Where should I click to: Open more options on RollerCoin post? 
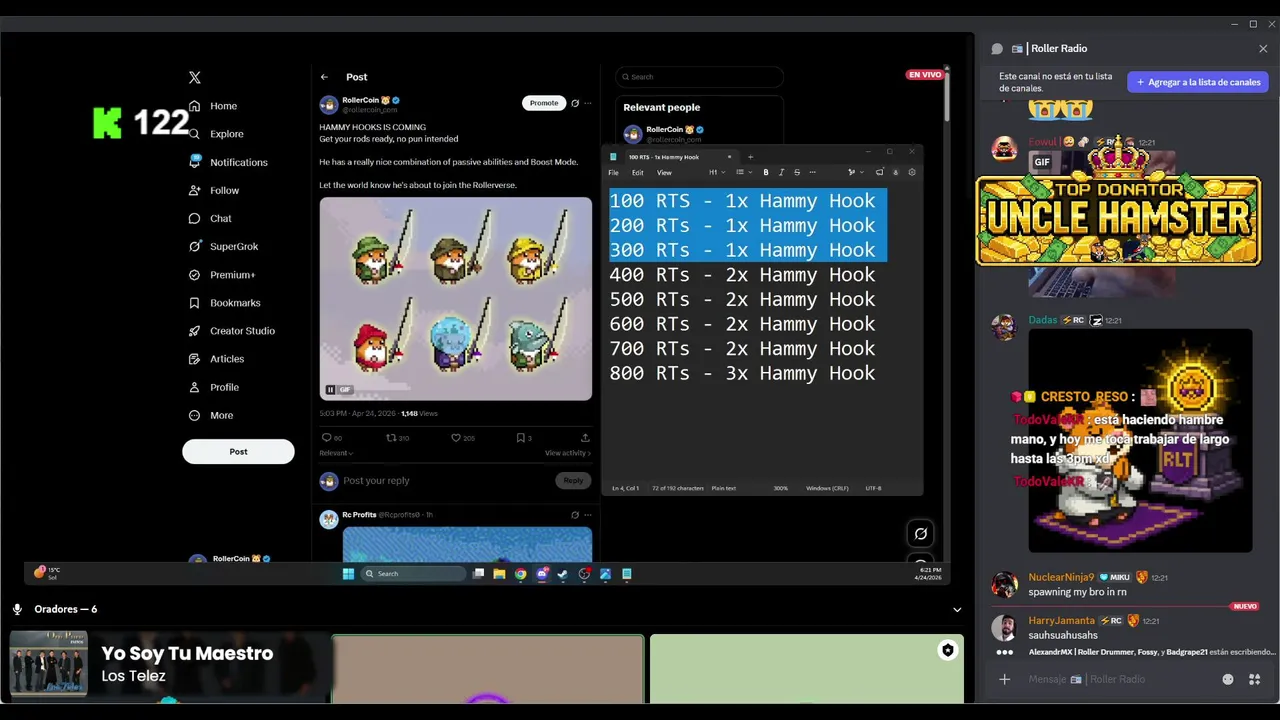(x=588, y=103)
